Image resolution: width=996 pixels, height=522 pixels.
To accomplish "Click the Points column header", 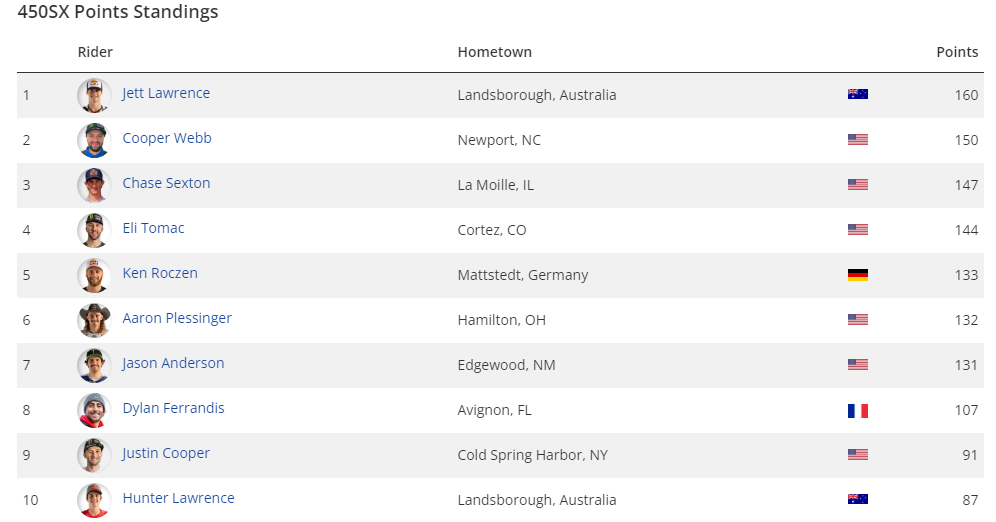I will pyautogui.click(x=957, y=52).
